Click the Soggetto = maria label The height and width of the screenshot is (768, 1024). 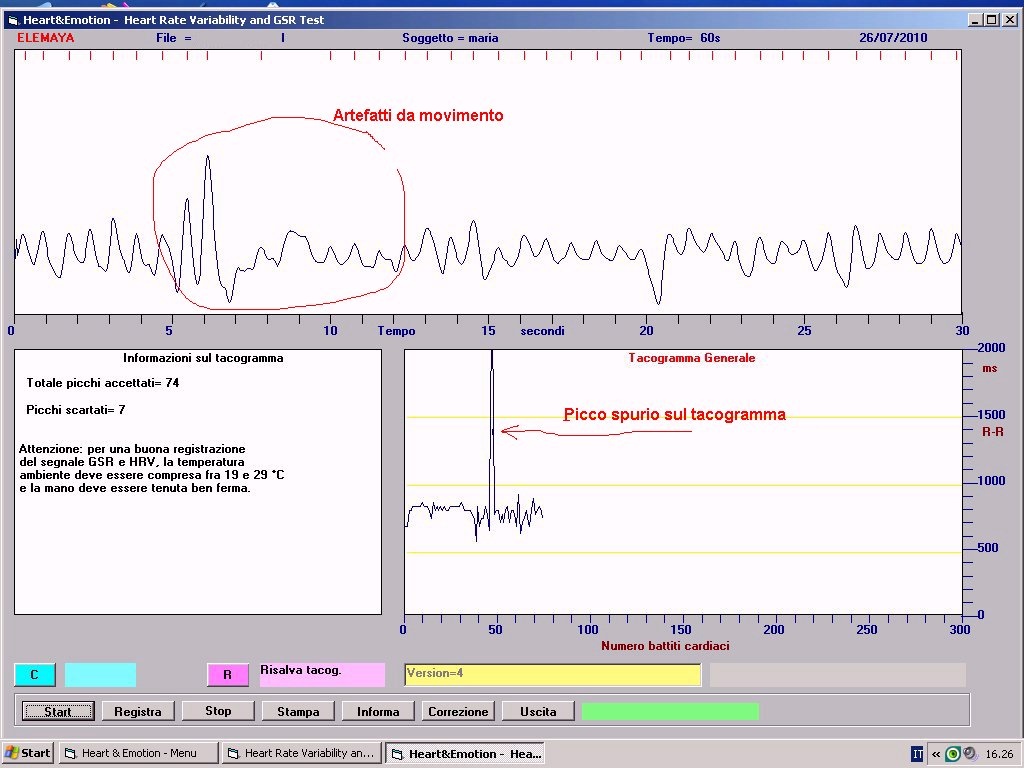pos(450,38)
